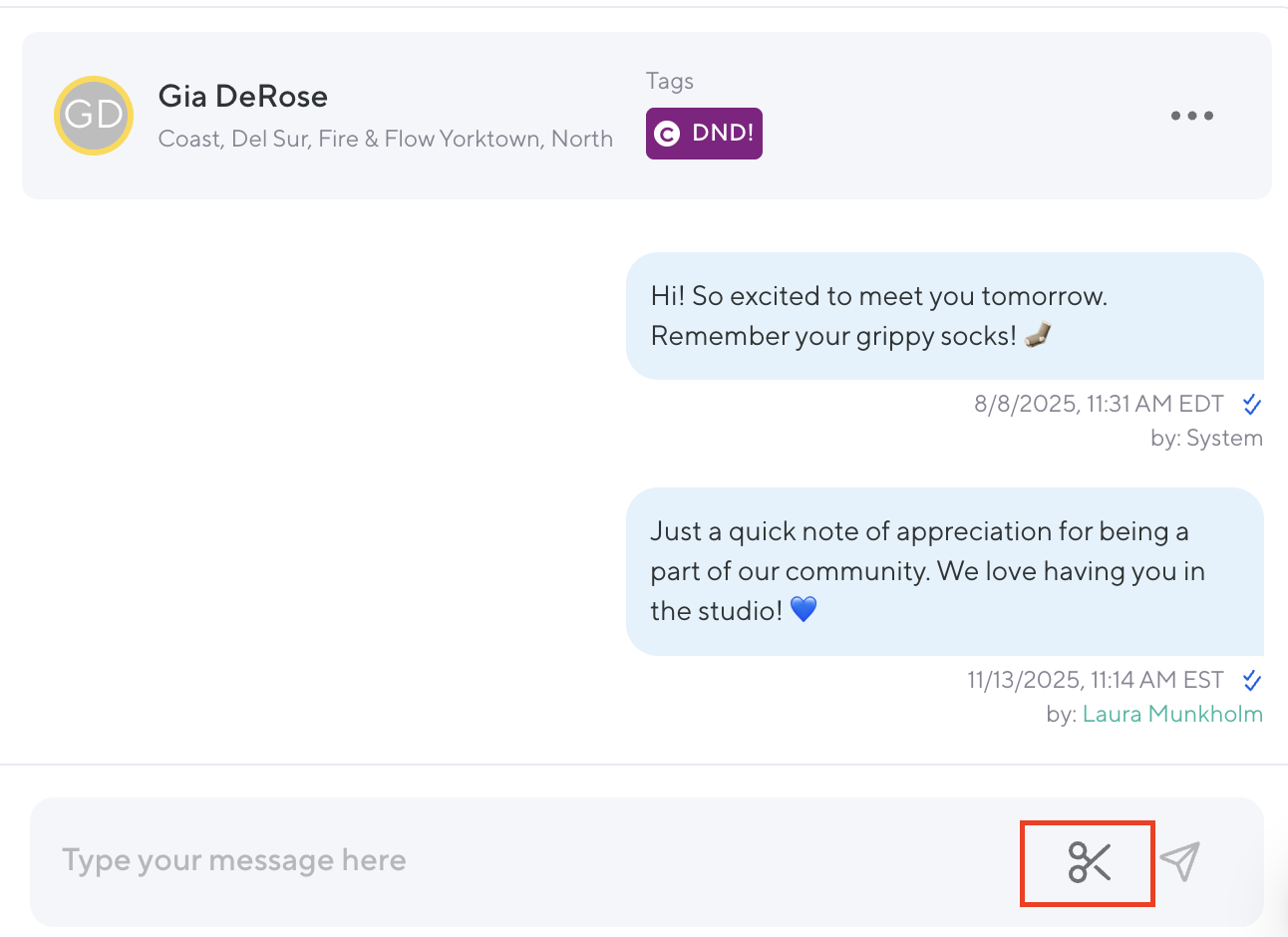Click the read checkmark on the 8/8/2025 message
This screenshot has height=937, width=1288.
(1252, 404)
